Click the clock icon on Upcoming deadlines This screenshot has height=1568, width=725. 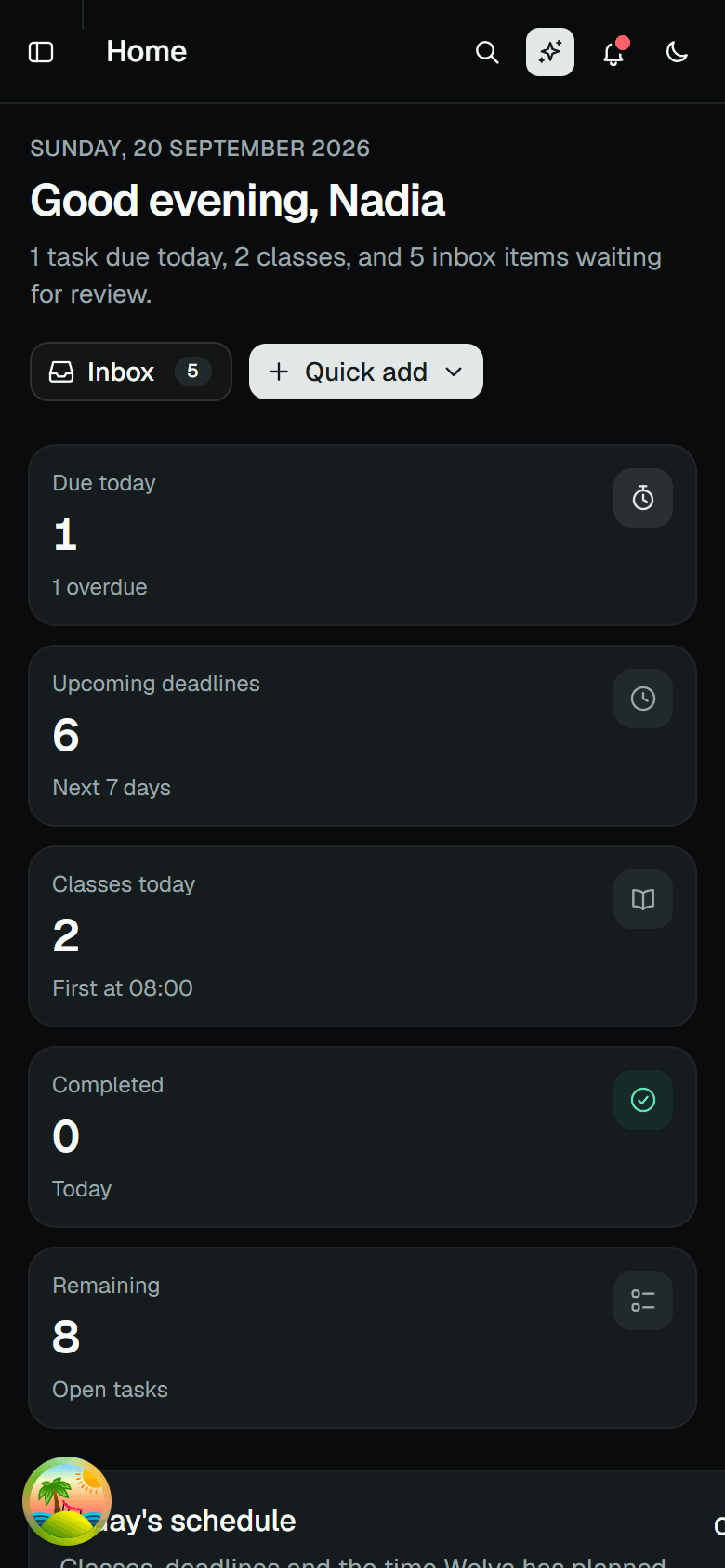[x=643, y=699]
